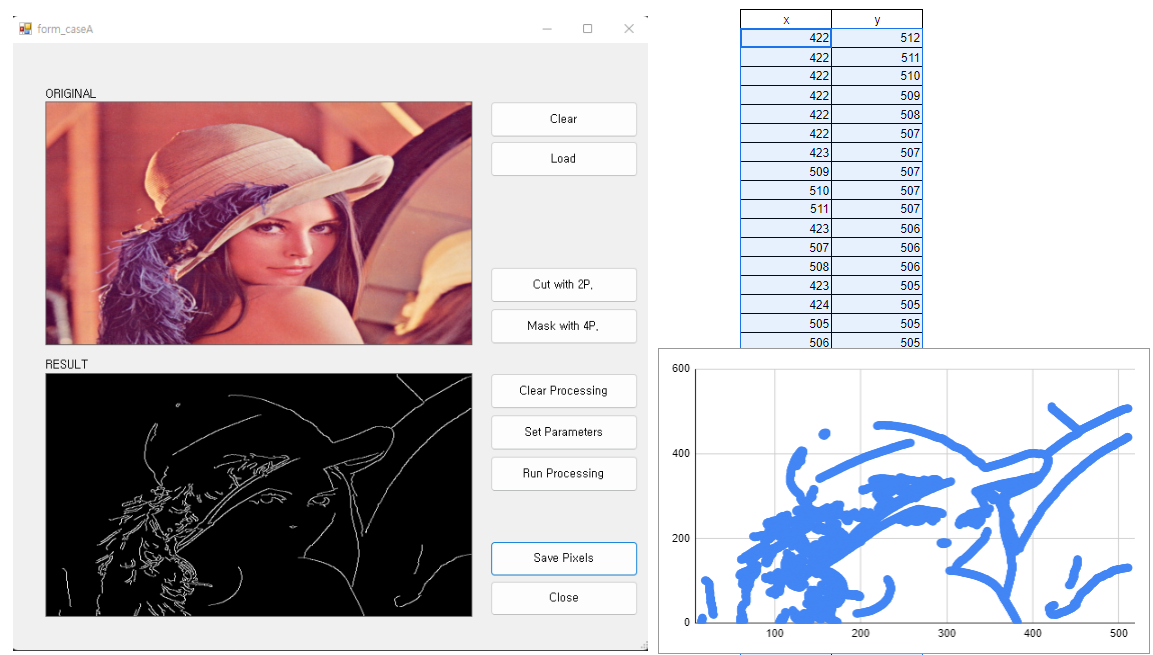Viewport: 1153px width, 655px height.
Task: Start Run Processing
Action: (563, 473)
